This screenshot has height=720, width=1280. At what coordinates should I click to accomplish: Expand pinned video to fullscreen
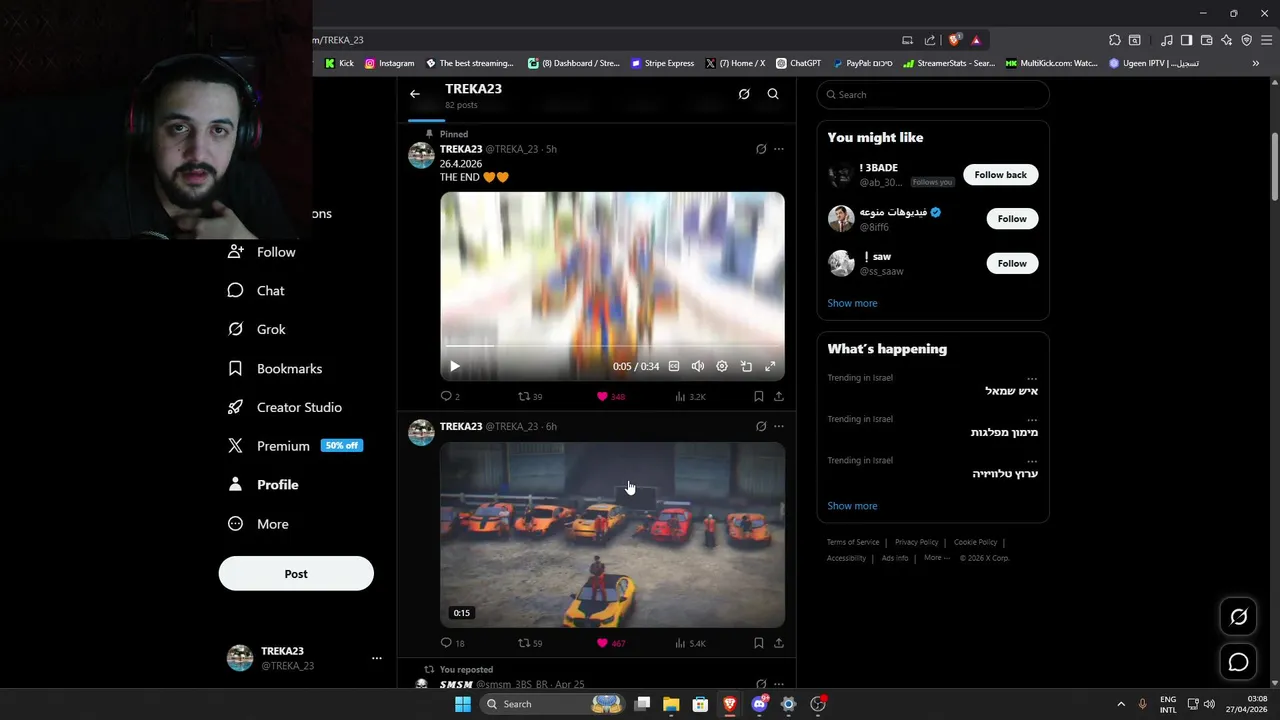(770, 366)
